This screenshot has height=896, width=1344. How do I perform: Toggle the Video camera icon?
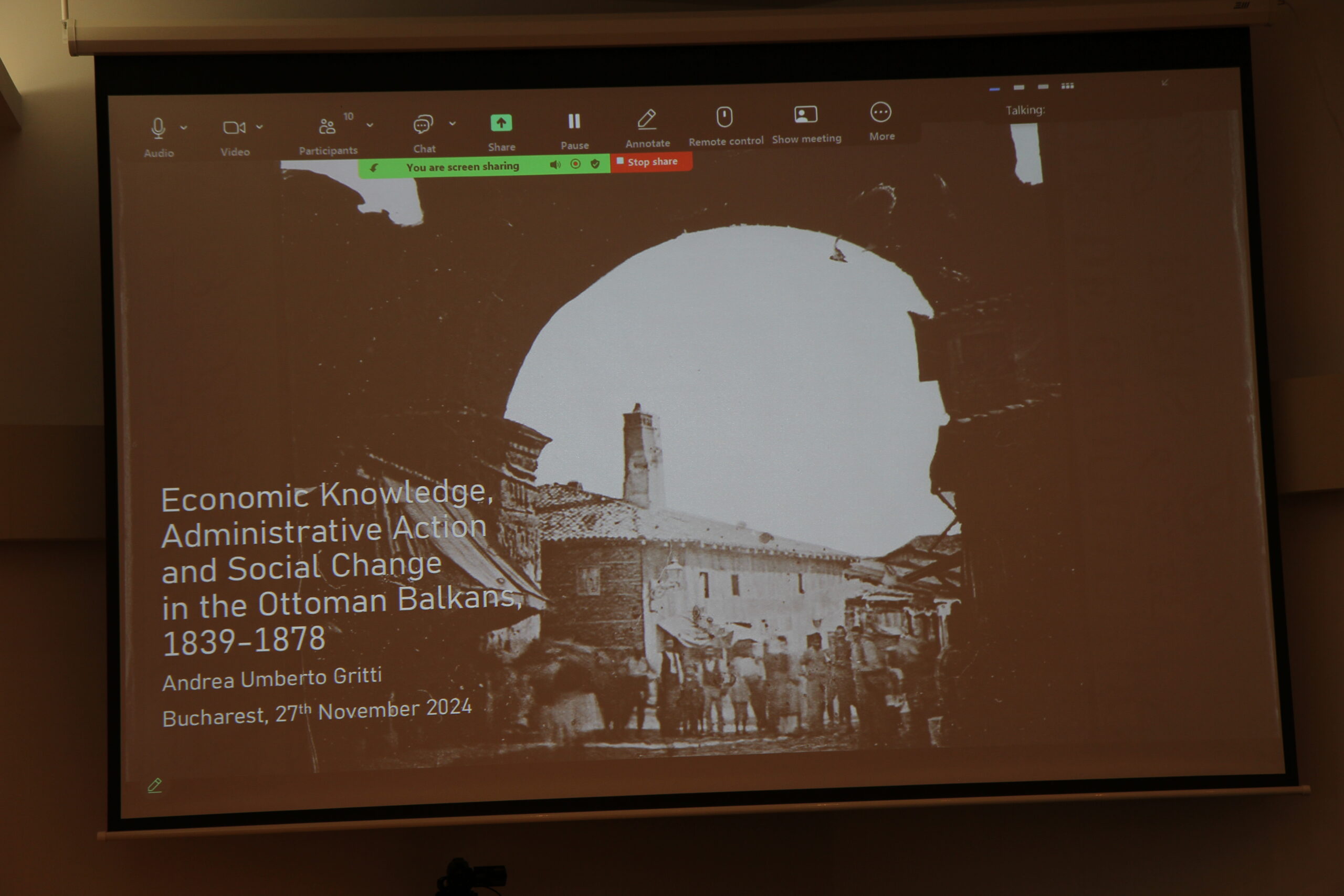[x=234, y=128]
